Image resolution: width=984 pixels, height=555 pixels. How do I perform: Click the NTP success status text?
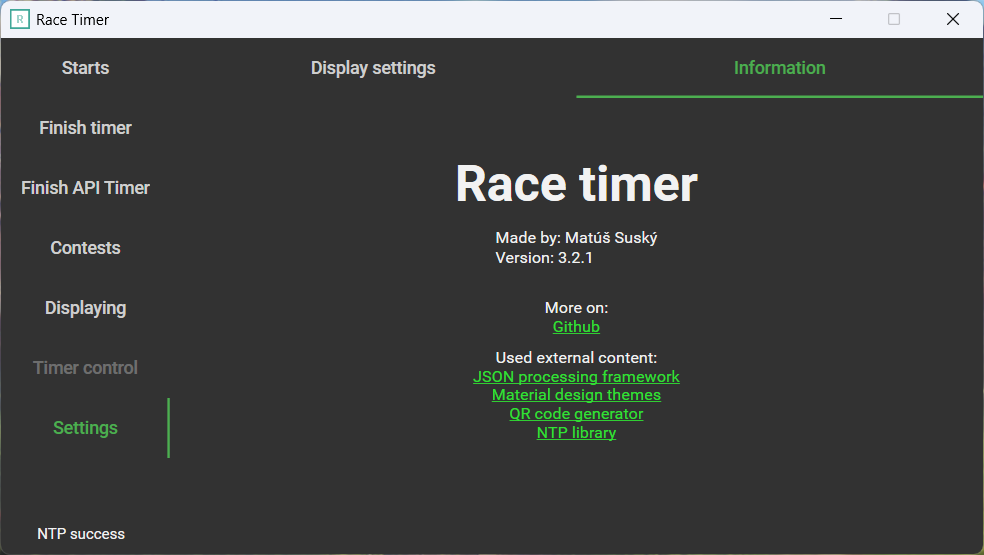pos(81,534)
